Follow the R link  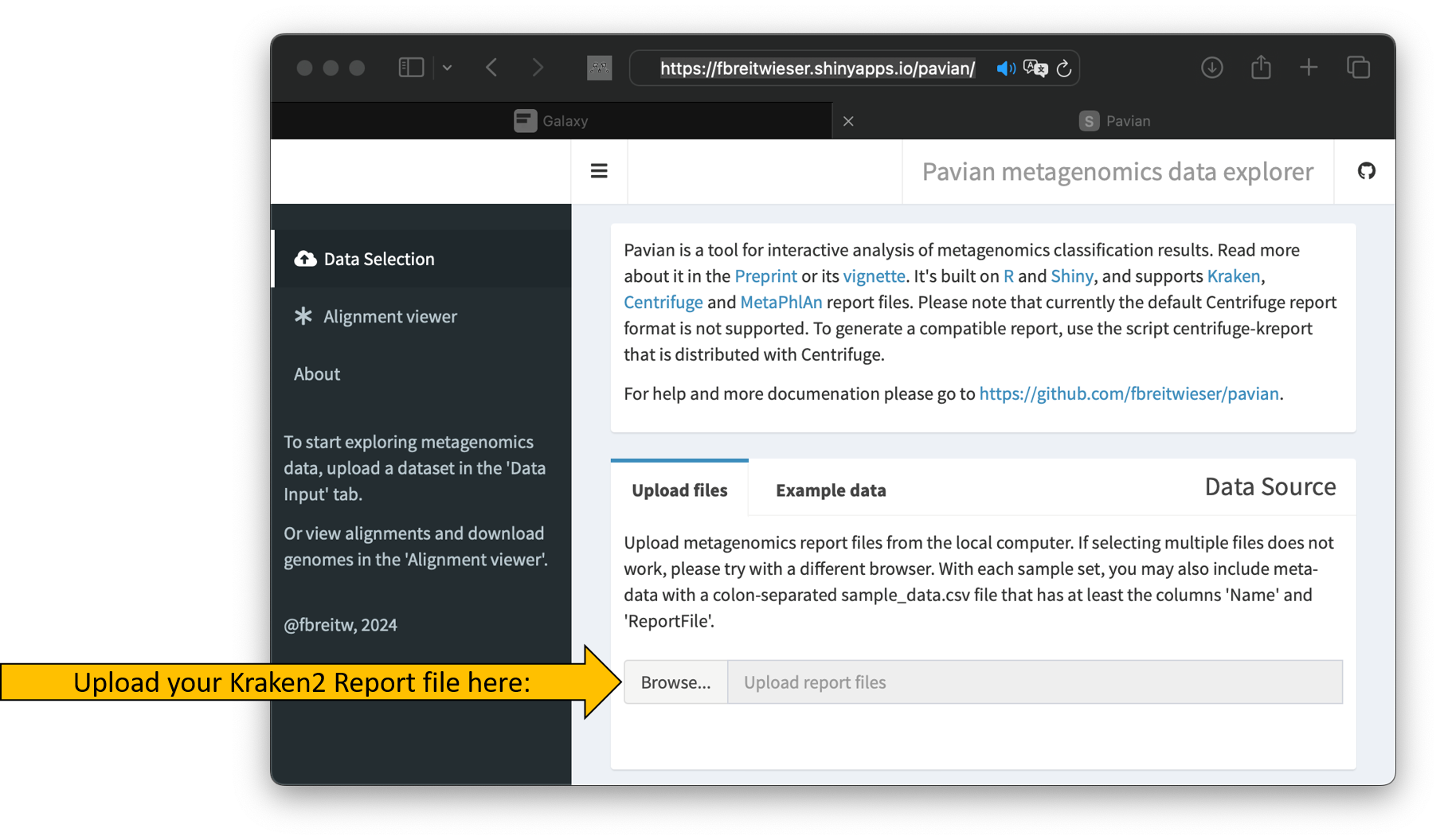pyautogui.click(x=1008, y=276)
